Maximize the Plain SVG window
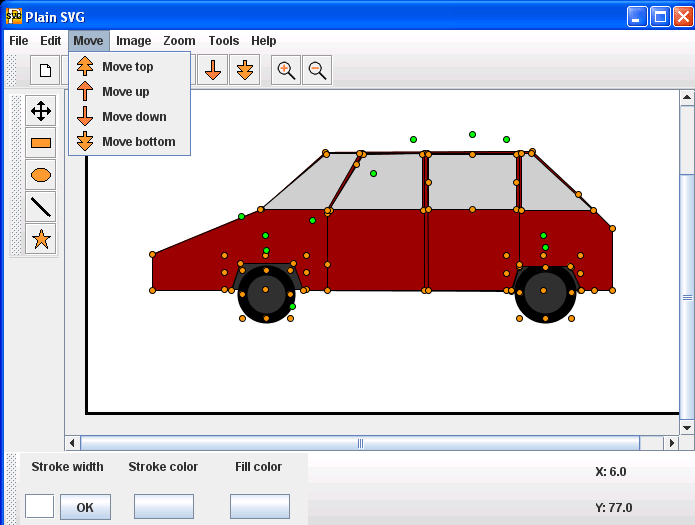 point(660,17)
